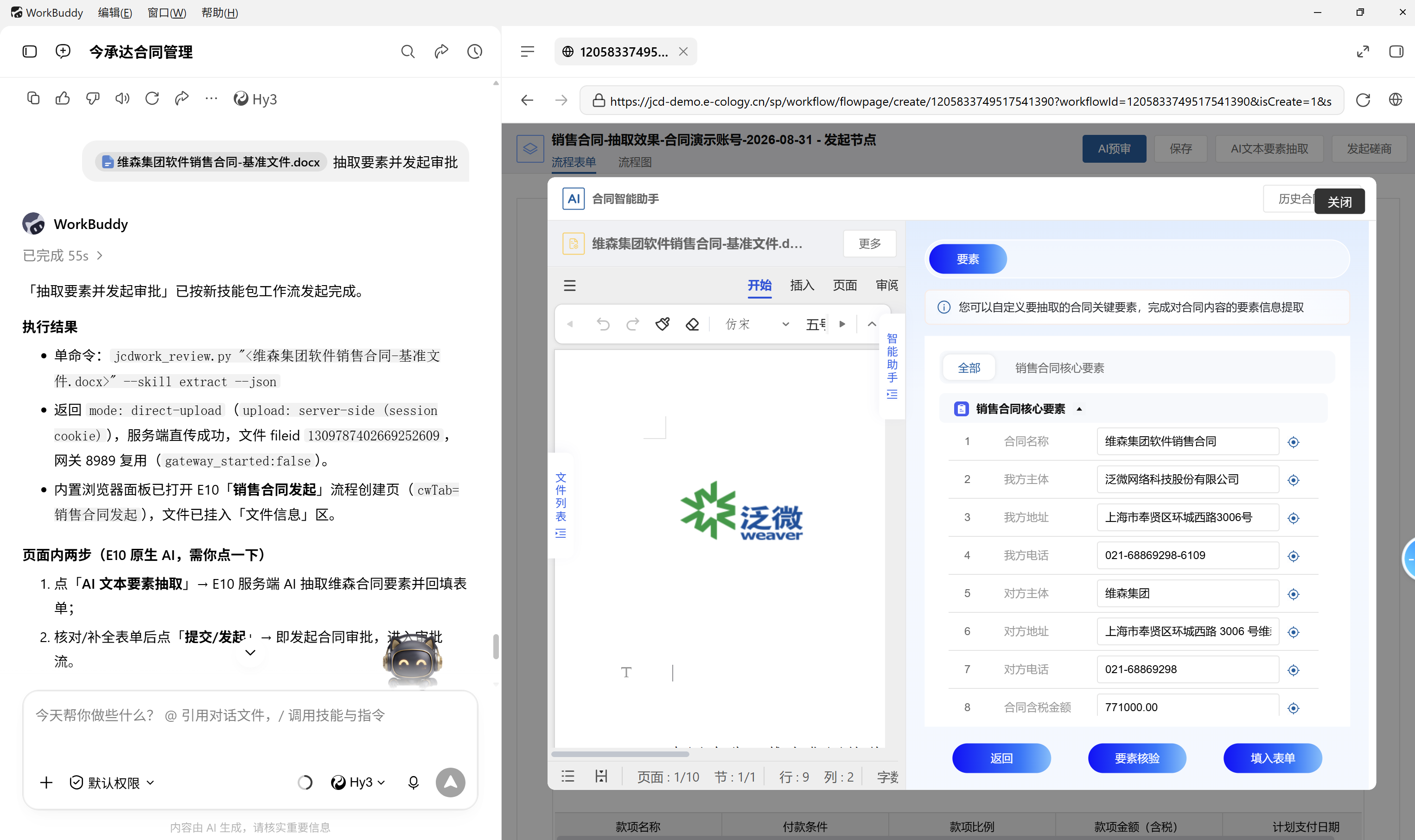Regenerate the response
The height and width of the screenshot is (840, 1415).
[152, 98]
